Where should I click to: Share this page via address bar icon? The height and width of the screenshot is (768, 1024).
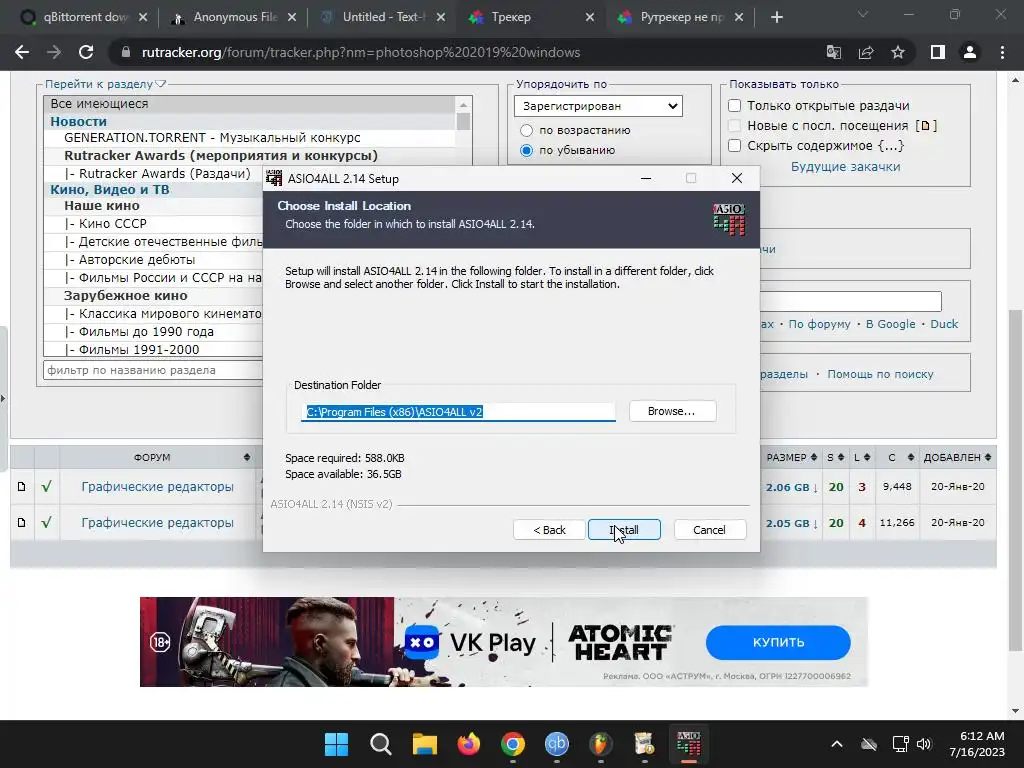[x=866, y=52]
